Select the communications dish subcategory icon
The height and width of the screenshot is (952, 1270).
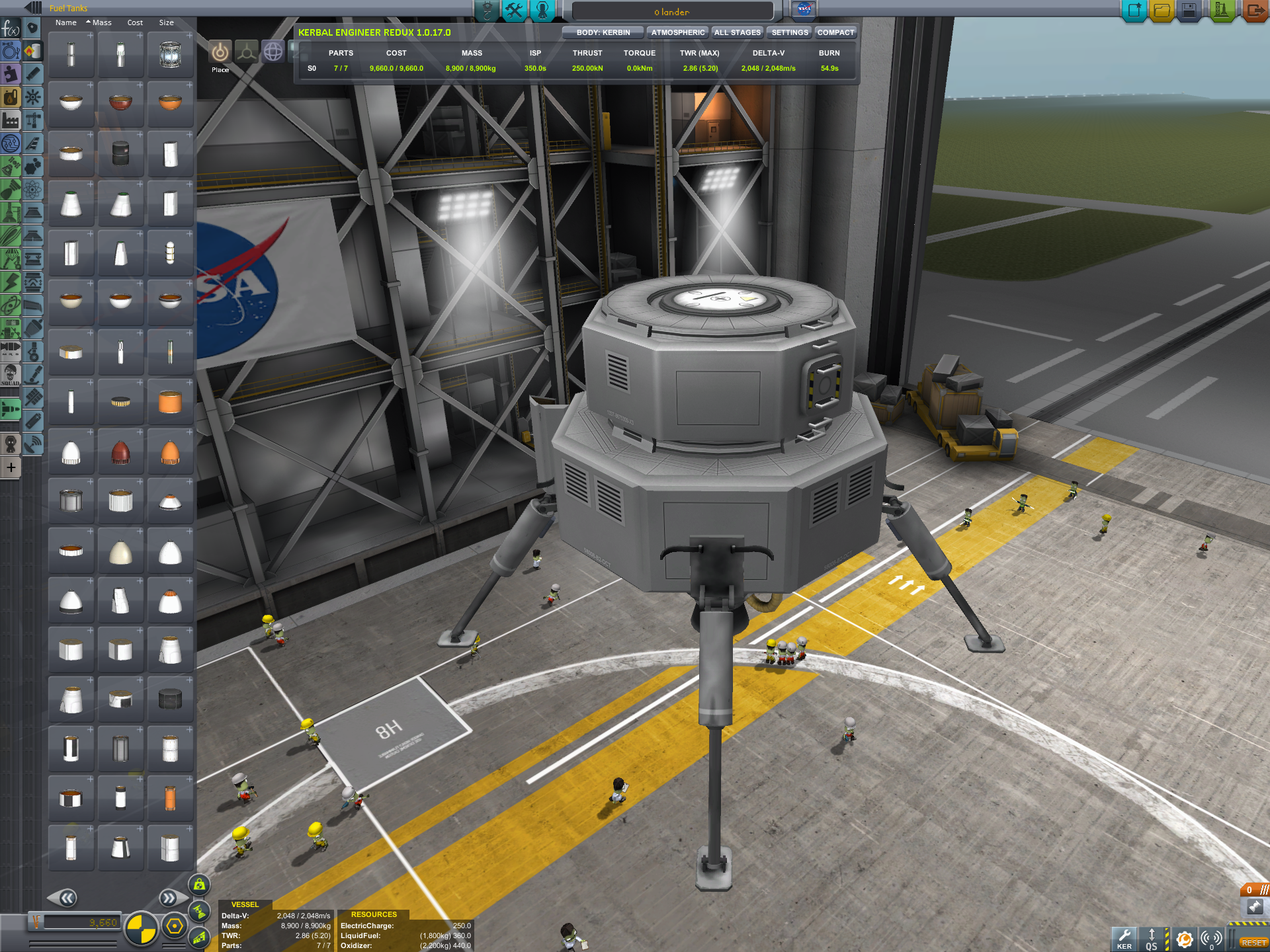[x=32, y=444]
